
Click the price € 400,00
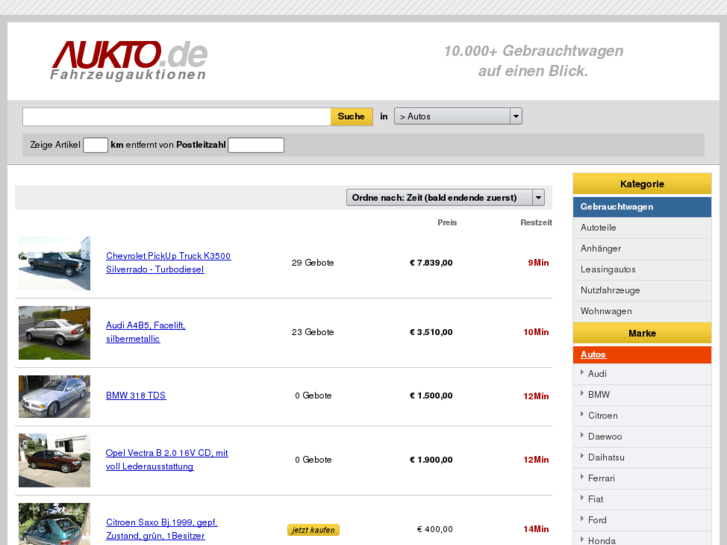coord(435,529)
